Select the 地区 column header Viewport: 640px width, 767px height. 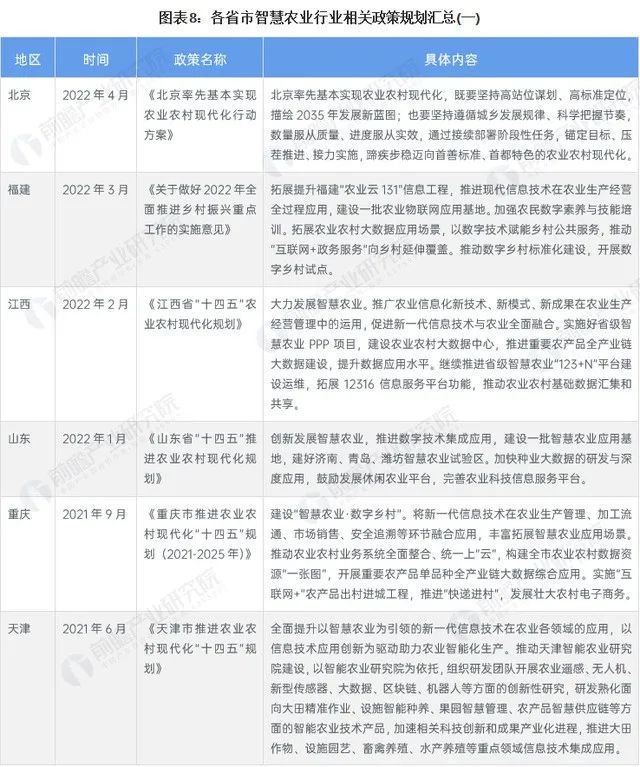(27, 60)
